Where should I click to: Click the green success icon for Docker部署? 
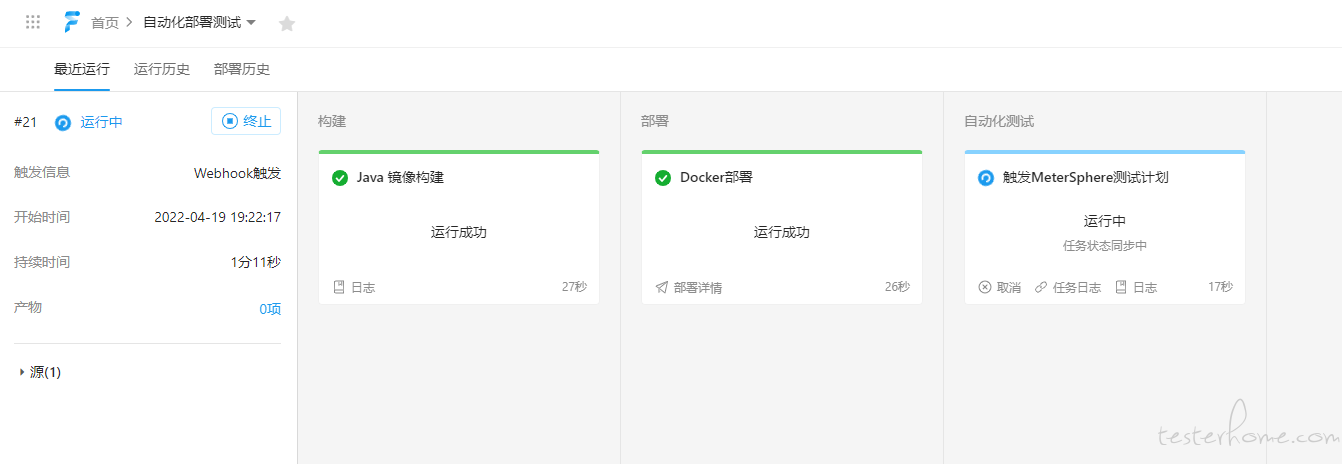(663, 178)
